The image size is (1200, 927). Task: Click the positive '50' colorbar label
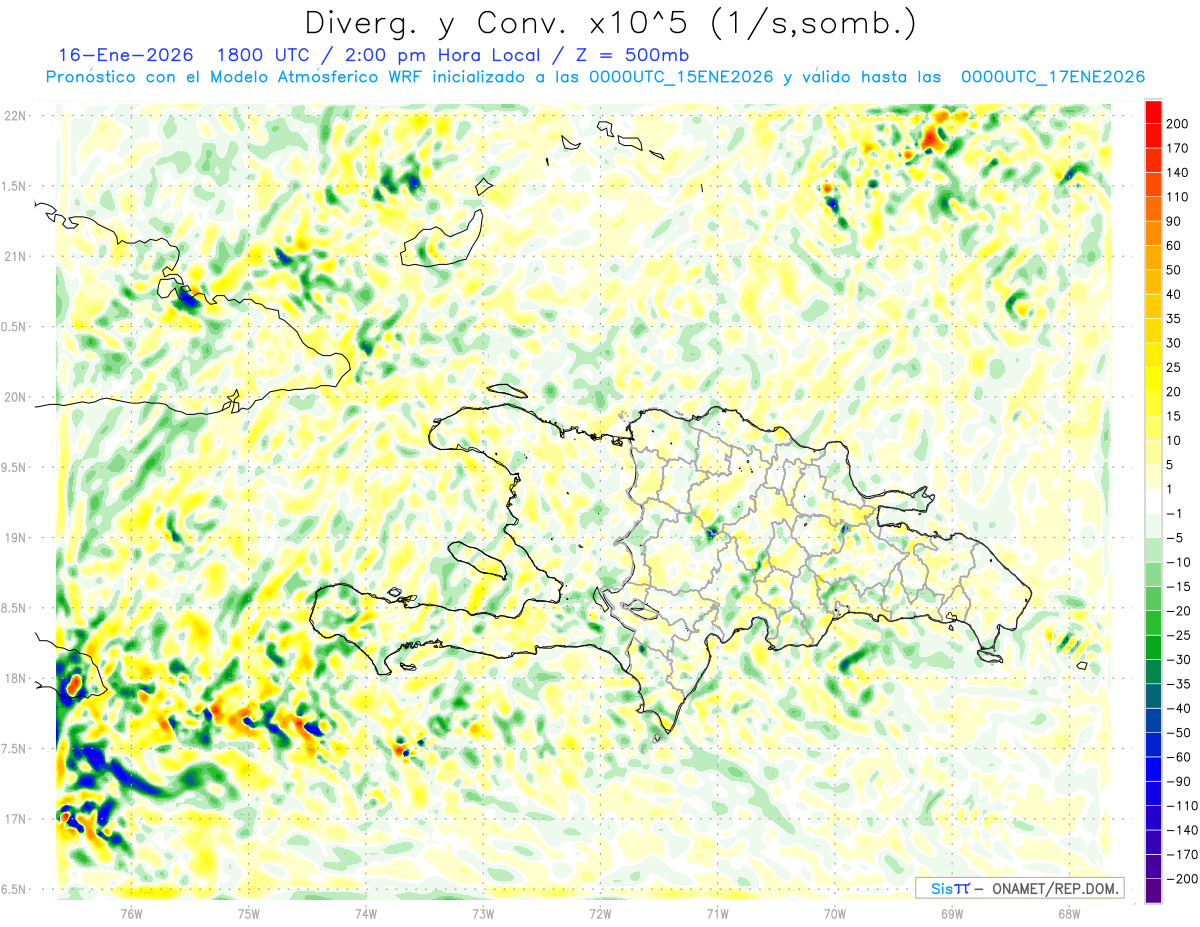tap(1175, 270)
